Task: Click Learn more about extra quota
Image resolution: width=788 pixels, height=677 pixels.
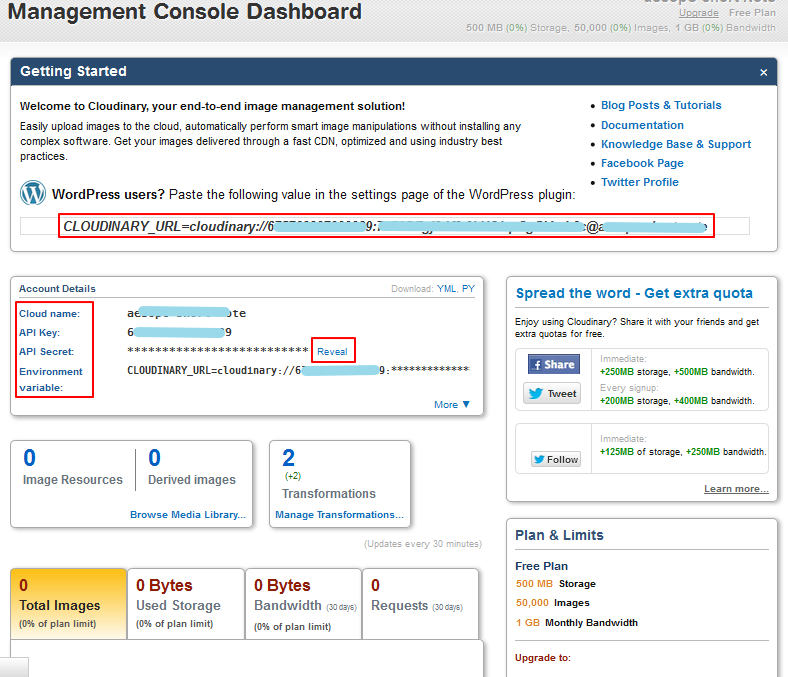Action: click(736, 489)
